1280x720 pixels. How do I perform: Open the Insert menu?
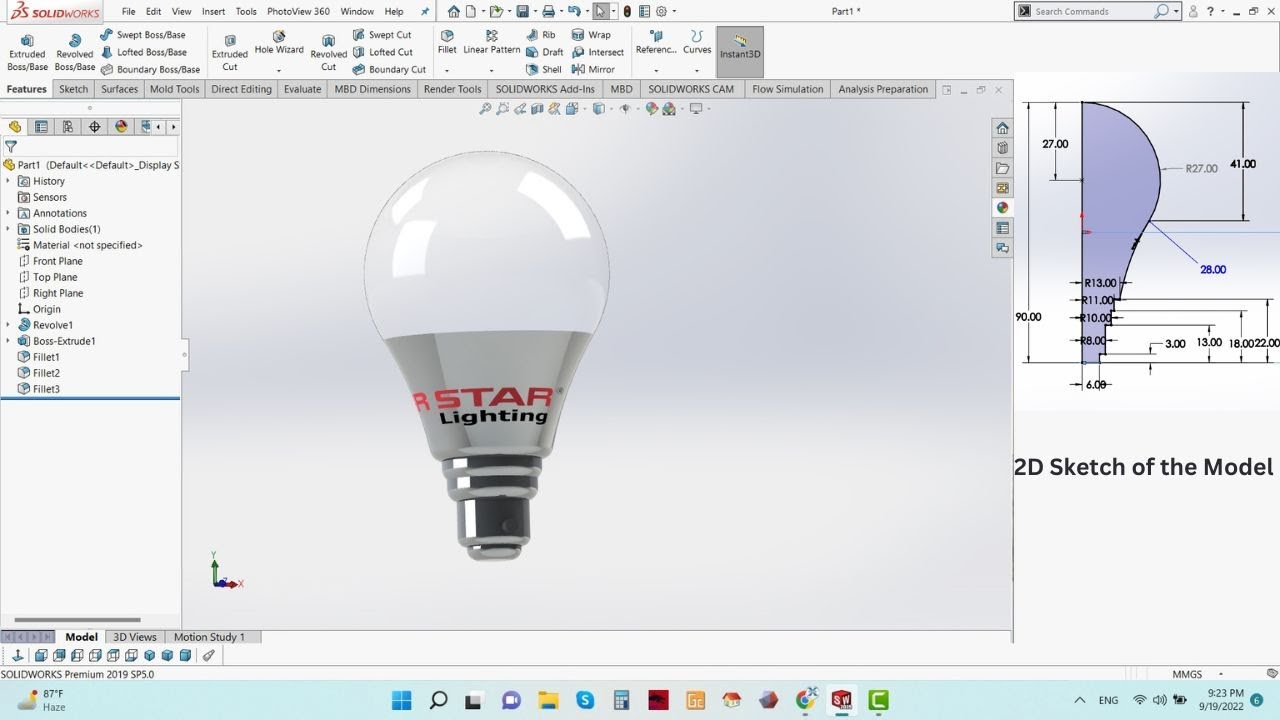click(213, 11)
